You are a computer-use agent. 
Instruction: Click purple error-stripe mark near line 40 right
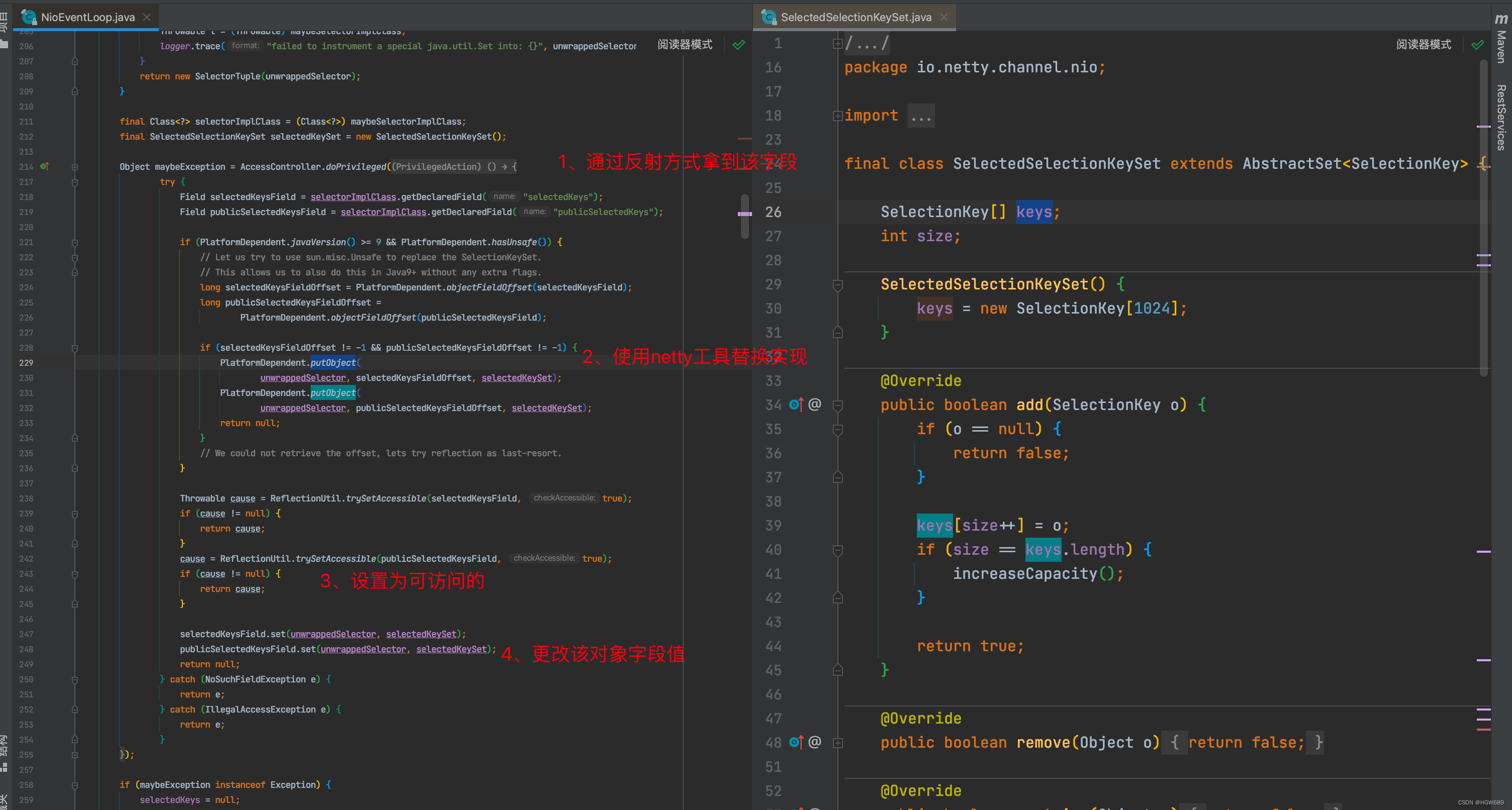[x=1483, y=551]
